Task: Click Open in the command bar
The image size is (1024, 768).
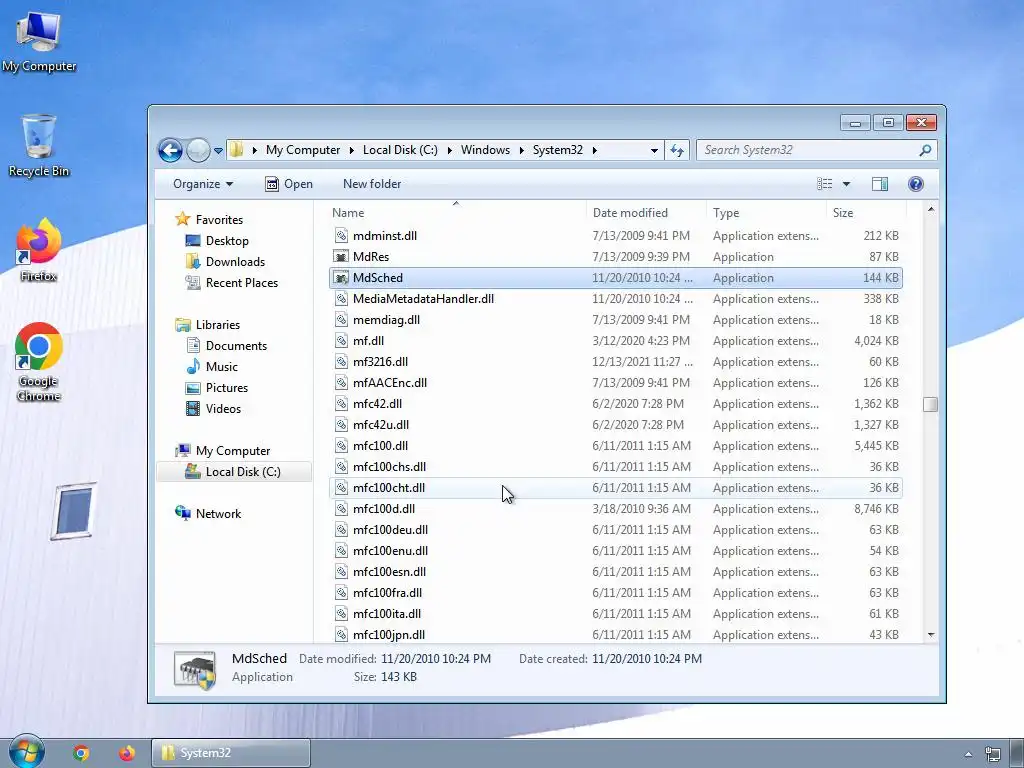Action: 289,184
